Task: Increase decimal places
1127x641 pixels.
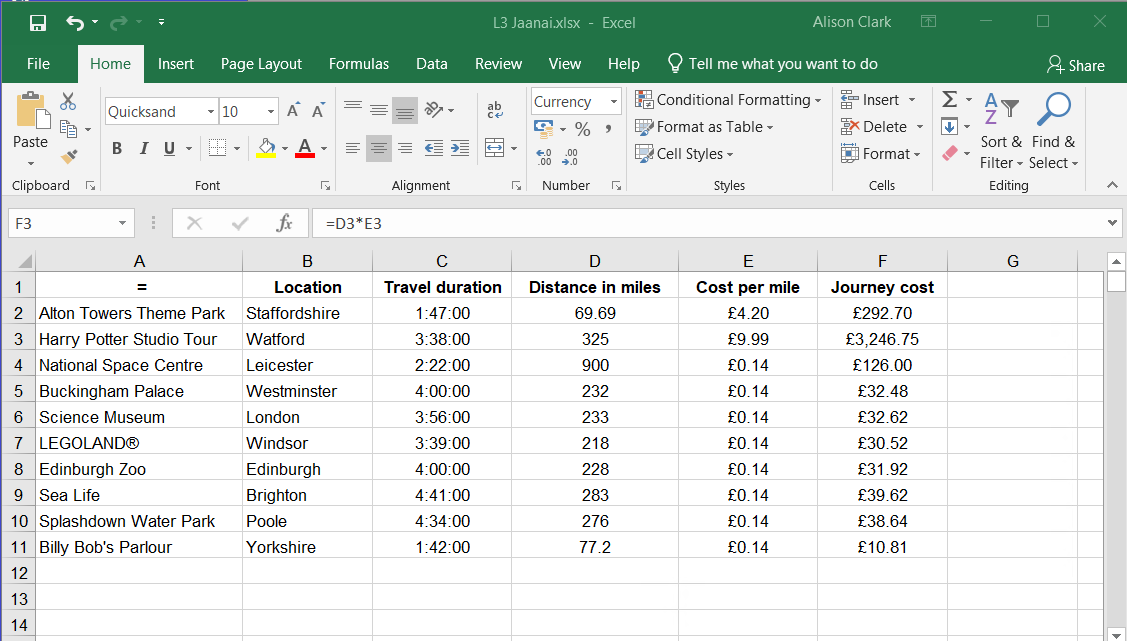Action: click(x=544, y=157)
